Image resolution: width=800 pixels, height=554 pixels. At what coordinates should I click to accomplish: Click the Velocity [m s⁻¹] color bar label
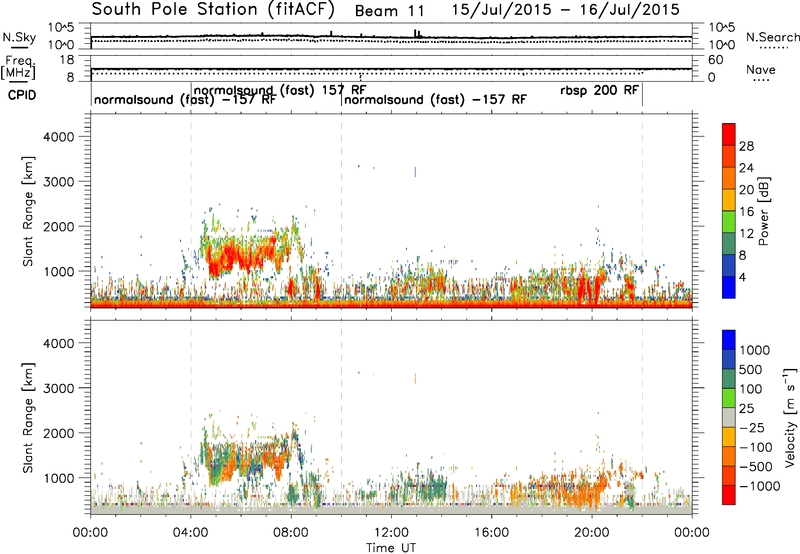[x=790, y=417]
